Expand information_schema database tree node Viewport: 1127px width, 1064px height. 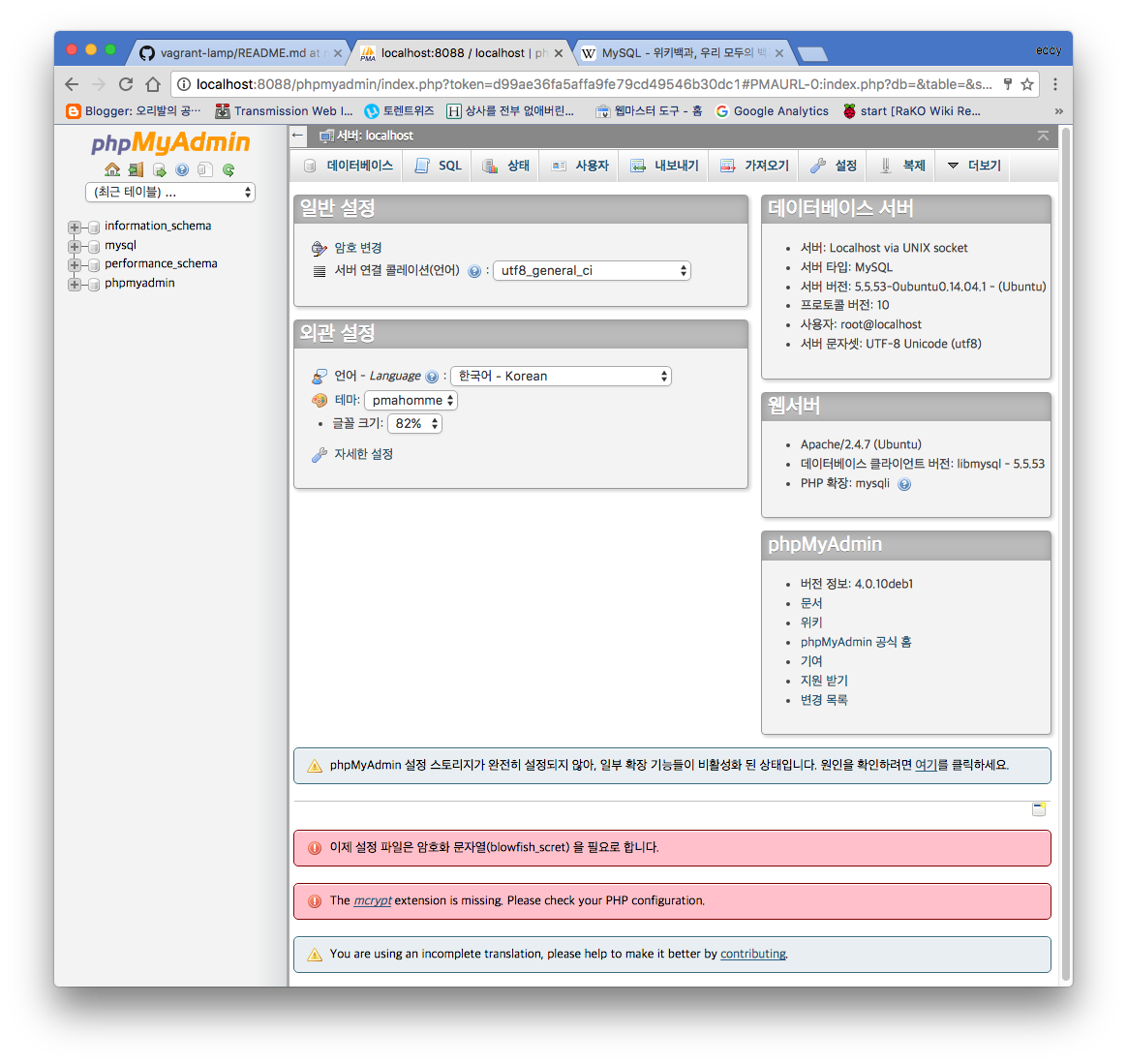74,228
